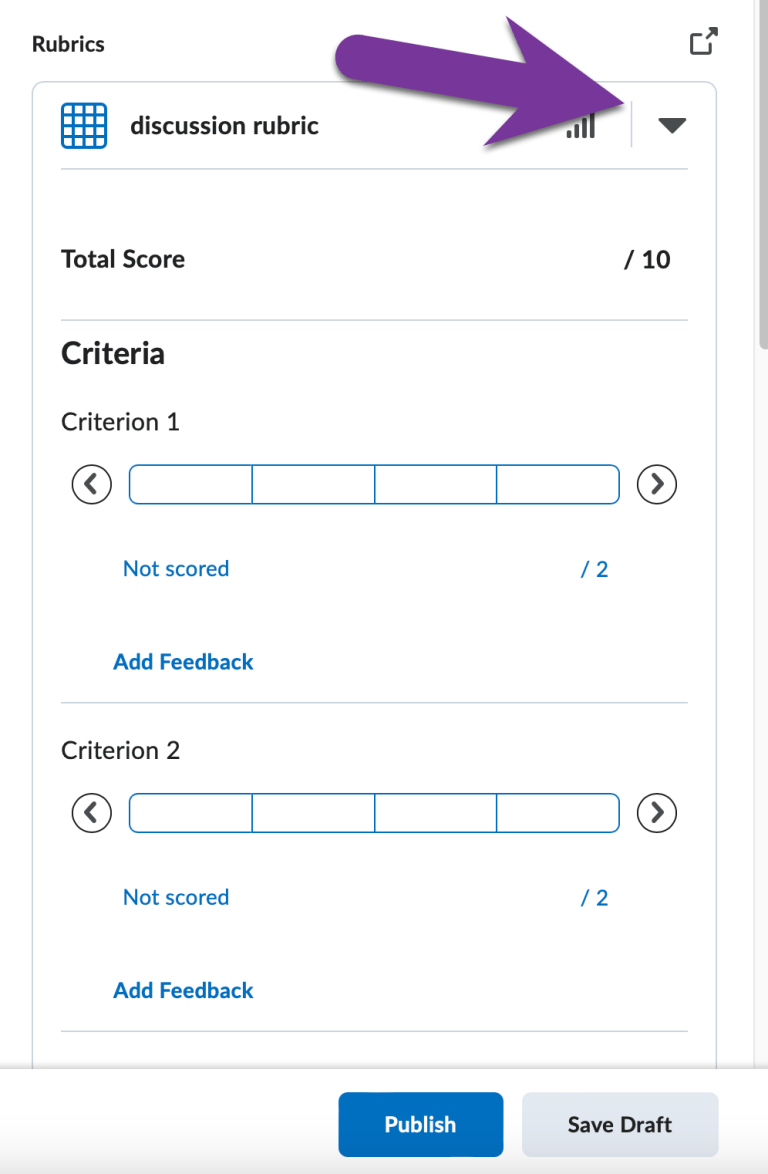The width and height of the screenshot is (768, 1174).
Task: Select the second rating level for Criterion 1
Action: 312,484
